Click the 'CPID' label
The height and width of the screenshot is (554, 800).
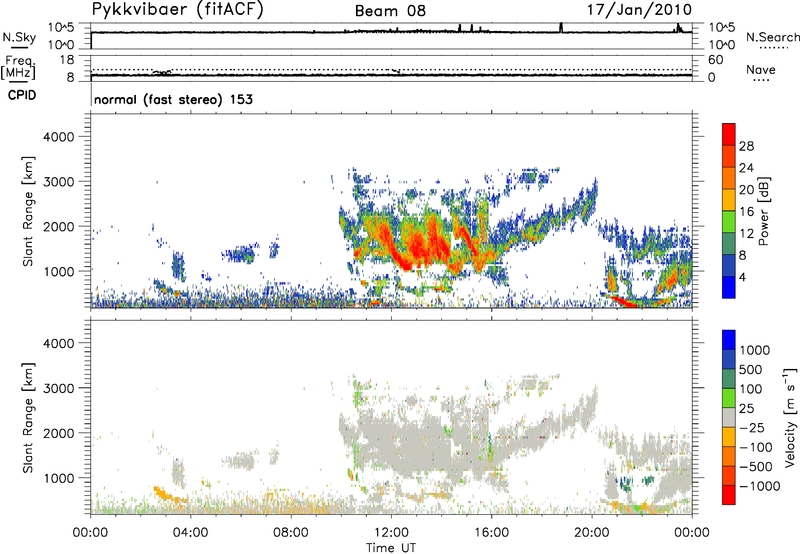pos(22,95)
